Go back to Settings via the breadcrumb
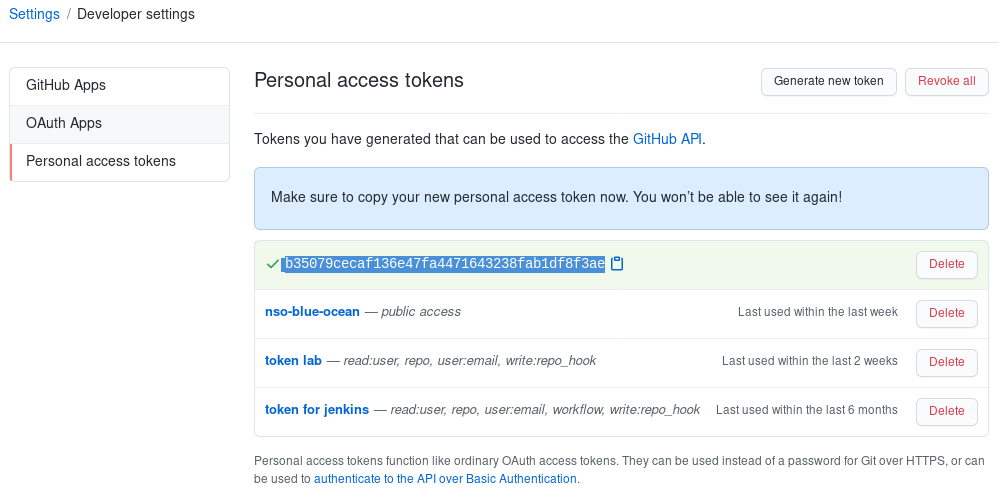Image resolution: width=999 pixels, height=488 pixels. [x=33, y=14]
